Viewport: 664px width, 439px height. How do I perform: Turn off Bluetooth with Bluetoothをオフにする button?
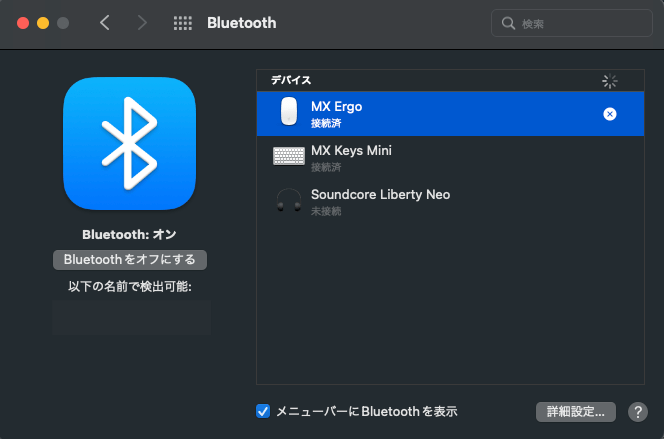(130, 260)
